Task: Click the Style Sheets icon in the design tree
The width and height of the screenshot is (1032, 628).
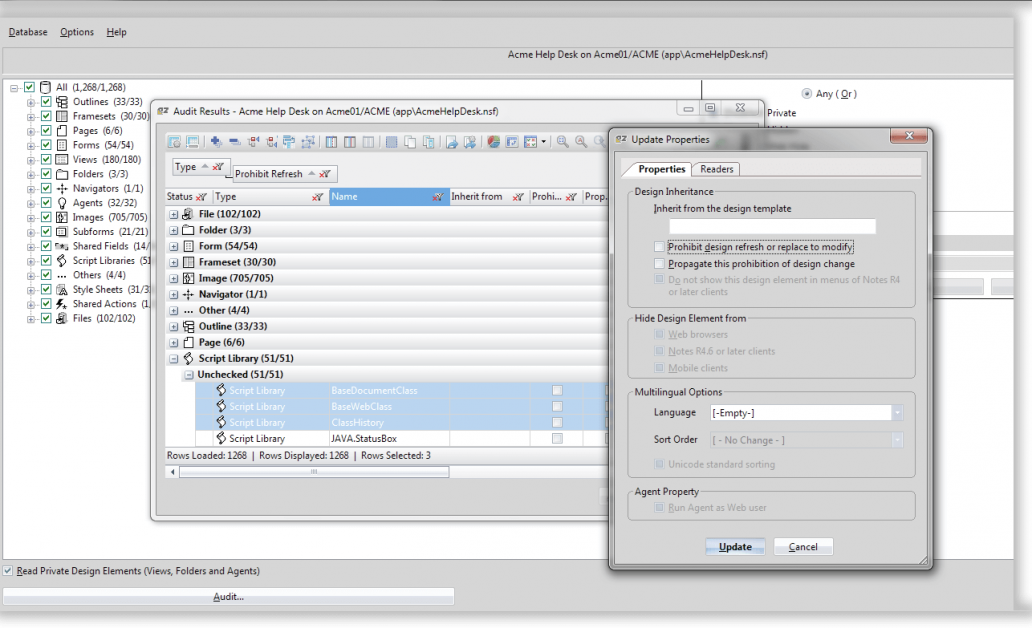Action: (62, 290)
